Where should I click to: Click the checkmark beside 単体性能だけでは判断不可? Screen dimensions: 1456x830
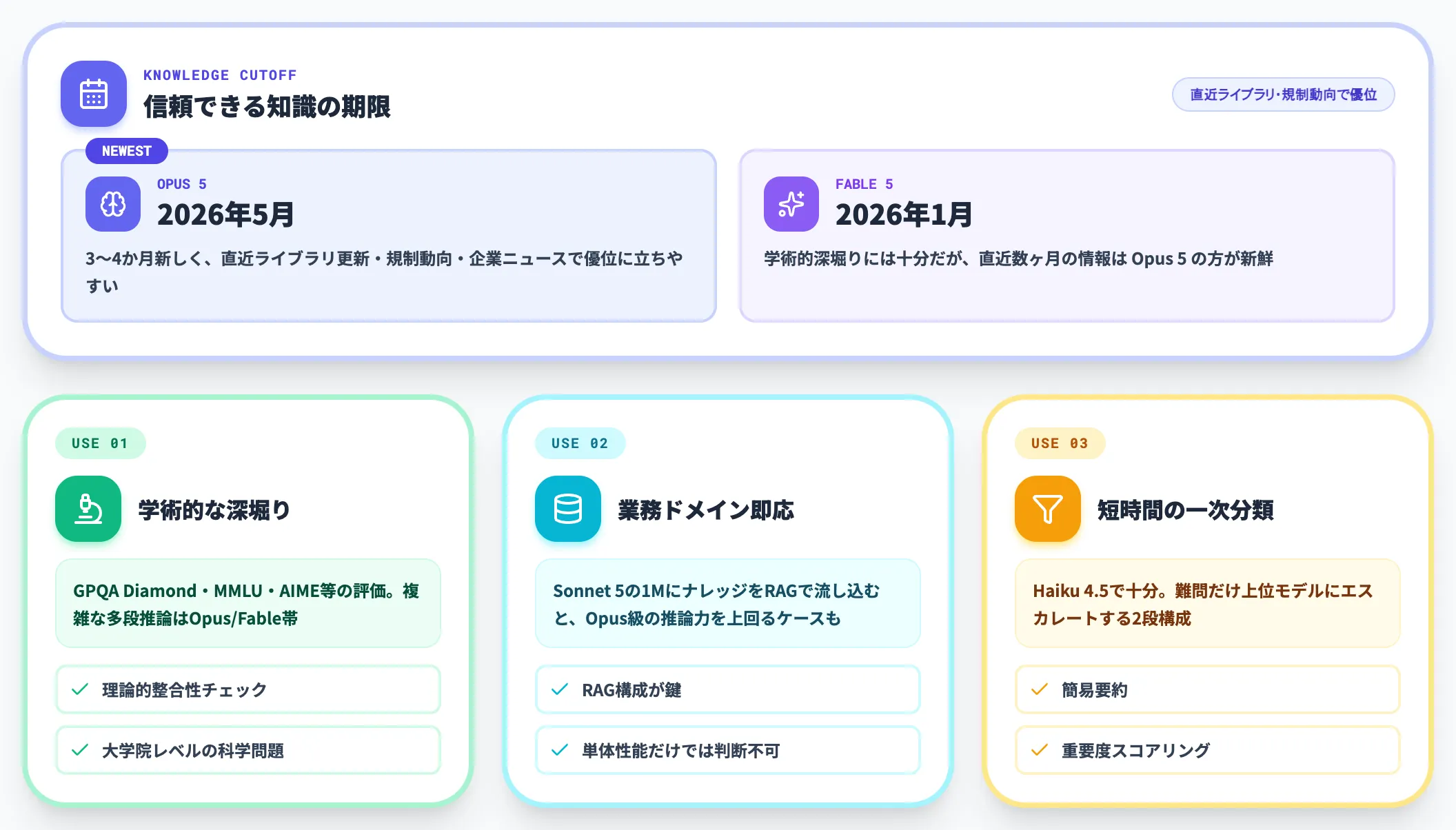coord(560,750)
